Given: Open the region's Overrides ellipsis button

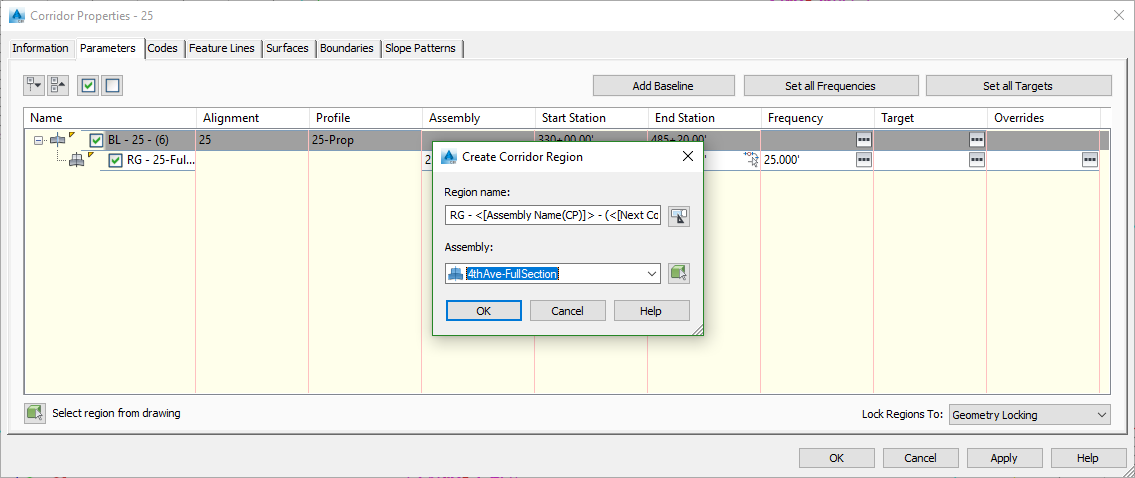Looking at the screenshot, I should pyautogui.click(x=1089, y=160).
